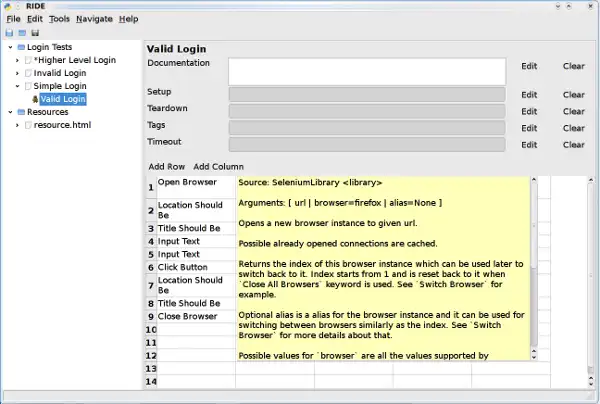Open the Edit menu in menu bar

point(35,19)
